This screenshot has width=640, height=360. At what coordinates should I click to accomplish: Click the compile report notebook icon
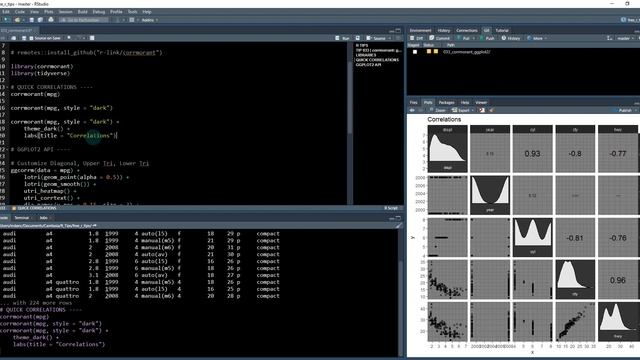[x=92, y=38]
